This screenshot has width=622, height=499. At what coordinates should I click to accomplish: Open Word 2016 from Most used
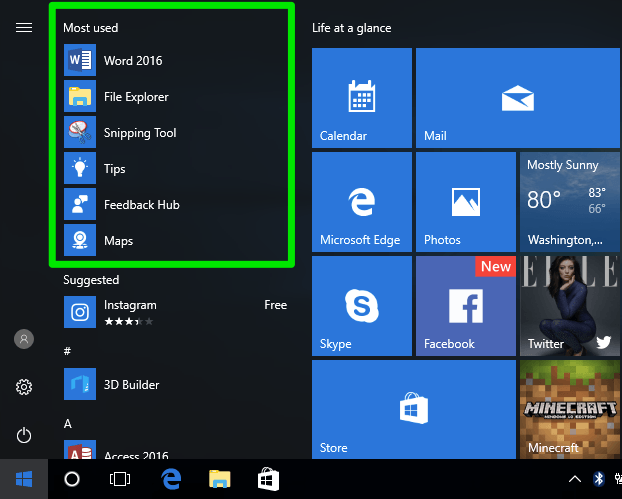click(x=132, y=61)
